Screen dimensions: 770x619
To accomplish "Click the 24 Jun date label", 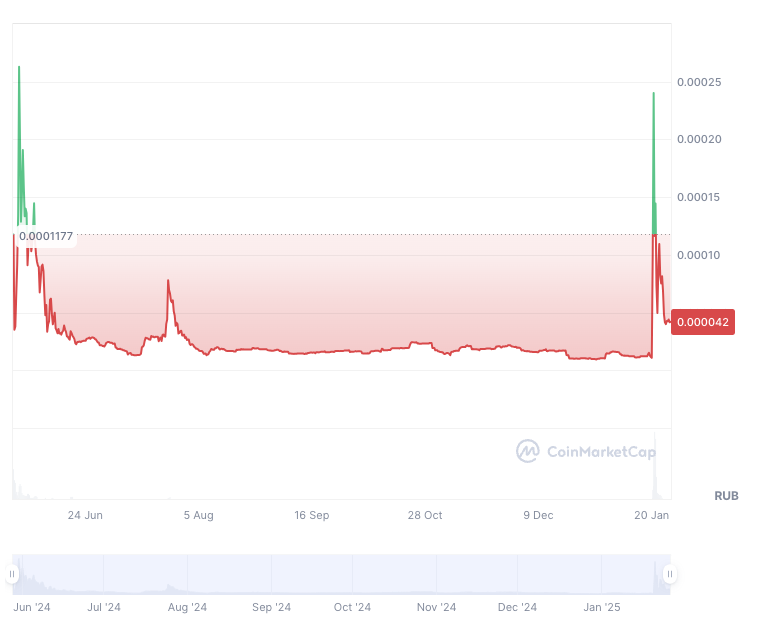I will (85, 515).
